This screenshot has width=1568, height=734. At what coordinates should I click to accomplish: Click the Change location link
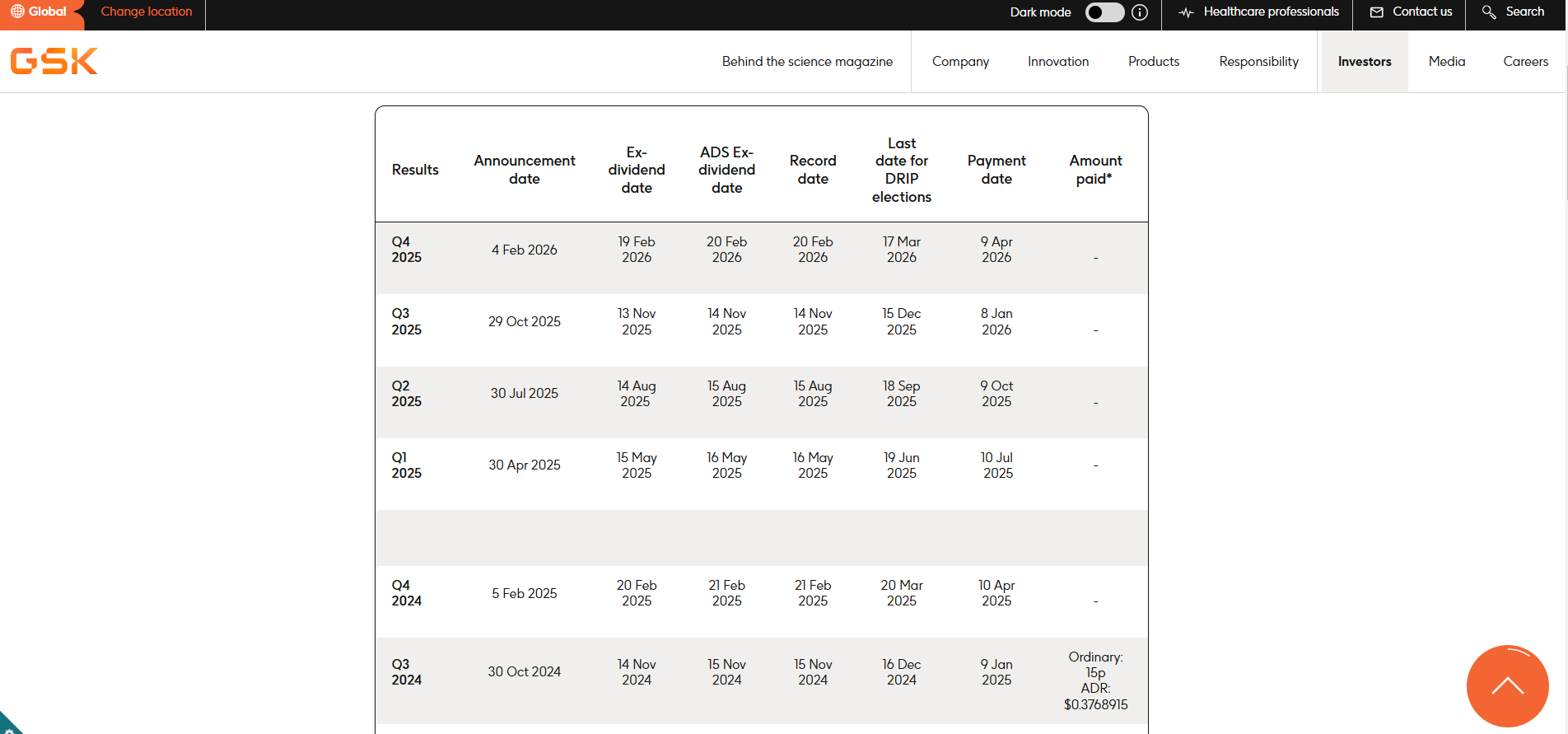tap(147, 12)
